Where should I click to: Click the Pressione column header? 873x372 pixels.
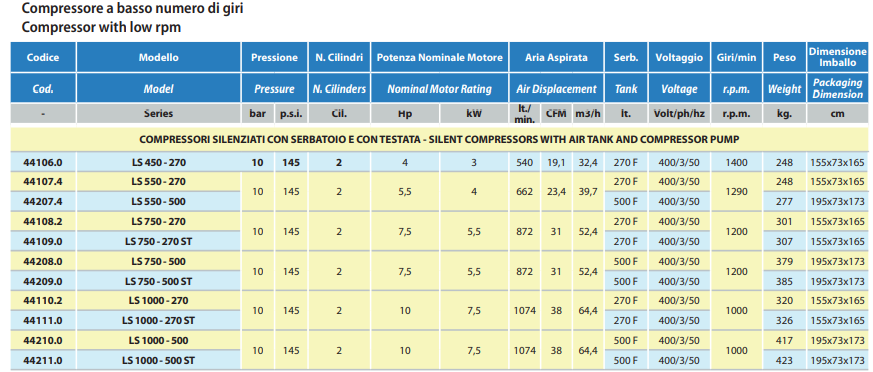[274, 57]
